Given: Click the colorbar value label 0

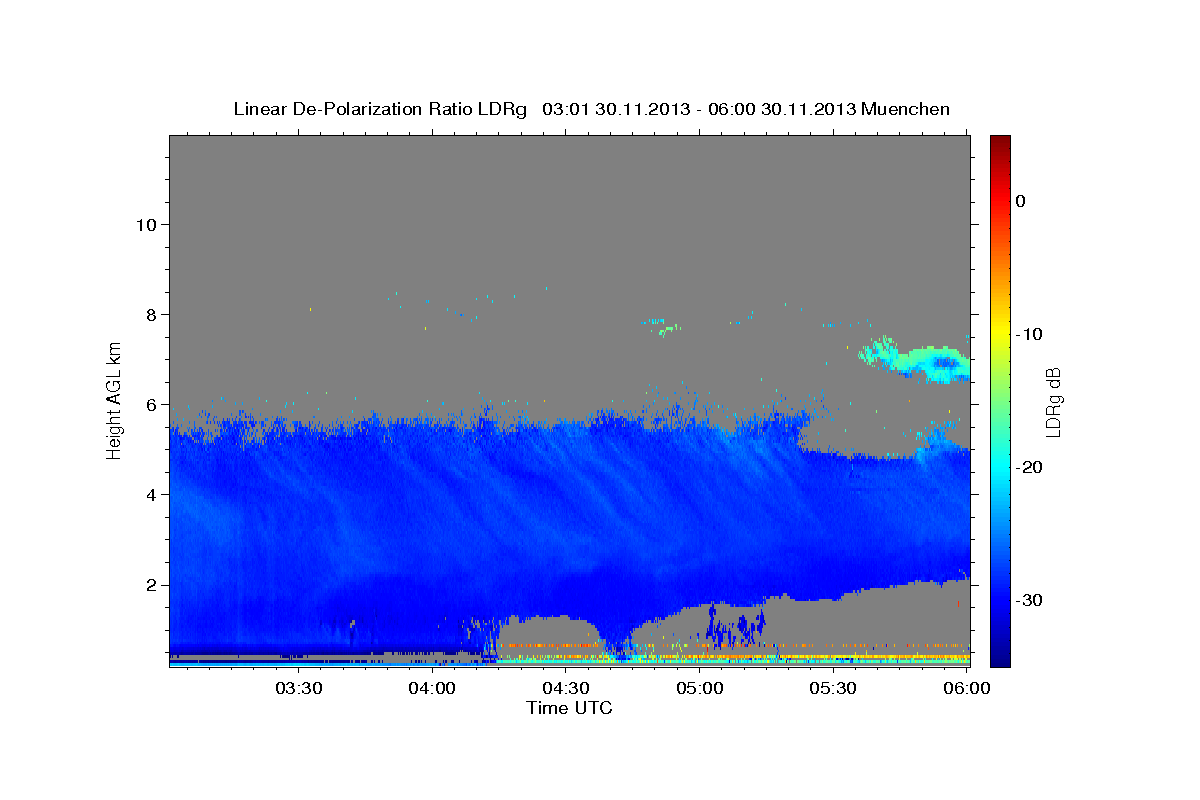Looking at the screenshot, I should pyautogui.click(x=1020, y=201).
